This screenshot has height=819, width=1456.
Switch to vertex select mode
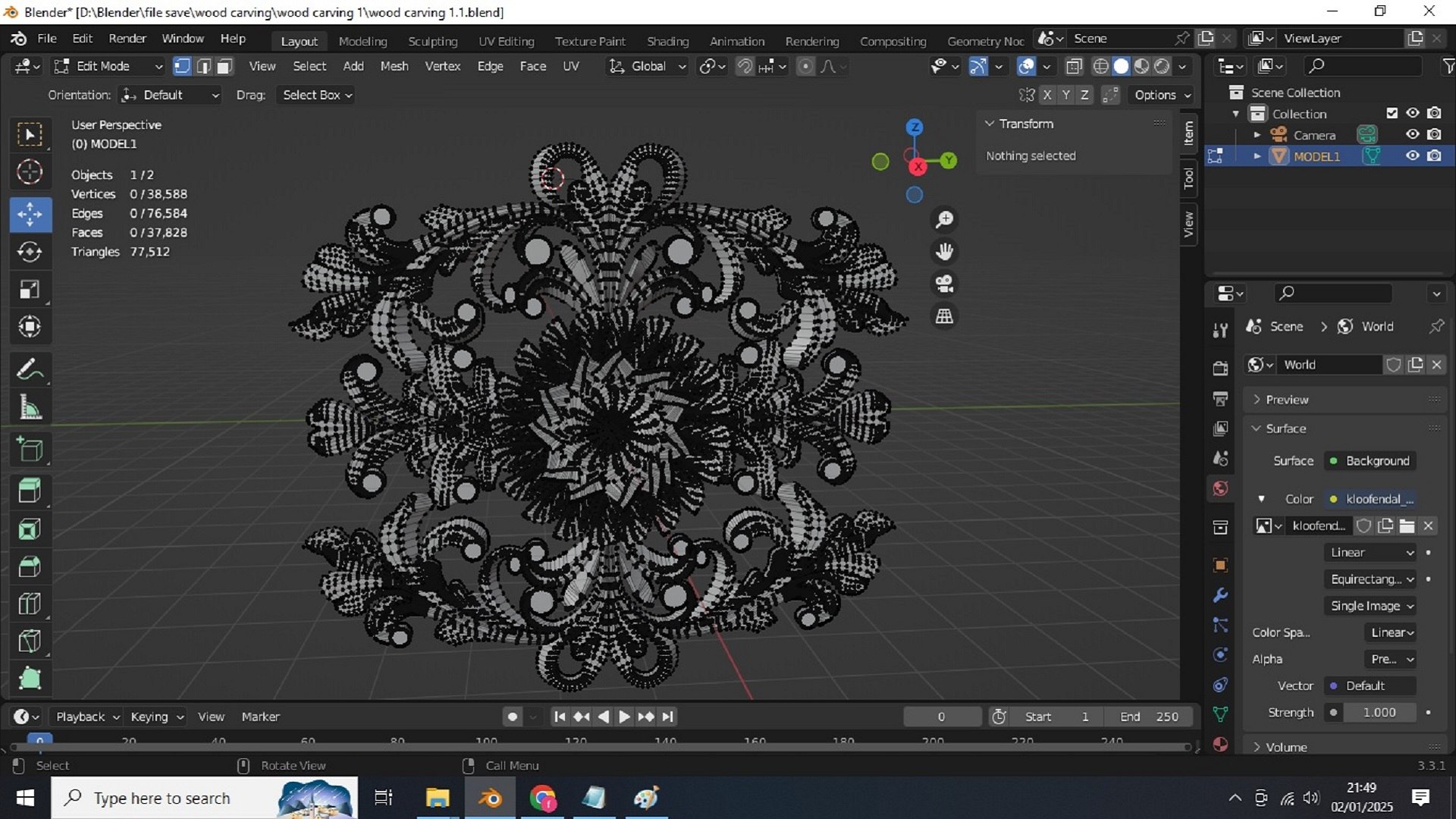click(x=182, y=67)
